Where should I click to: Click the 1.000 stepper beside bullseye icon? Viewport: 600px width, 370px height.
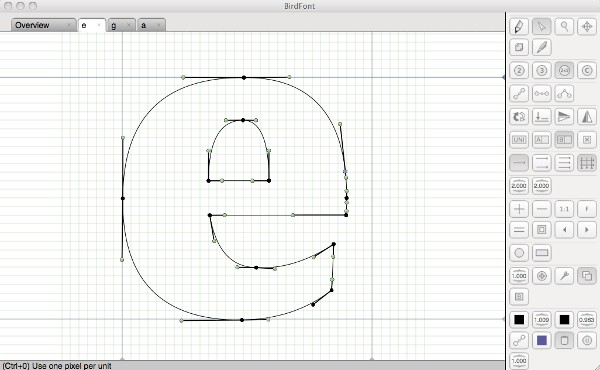pos(519,275)
